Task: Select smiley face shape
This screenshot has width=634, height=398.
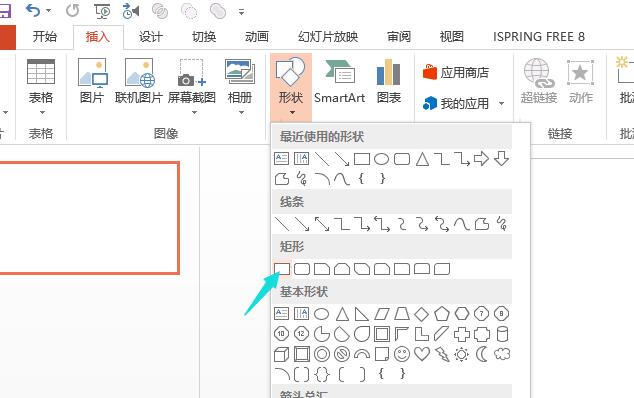Action: coord(402,354)
